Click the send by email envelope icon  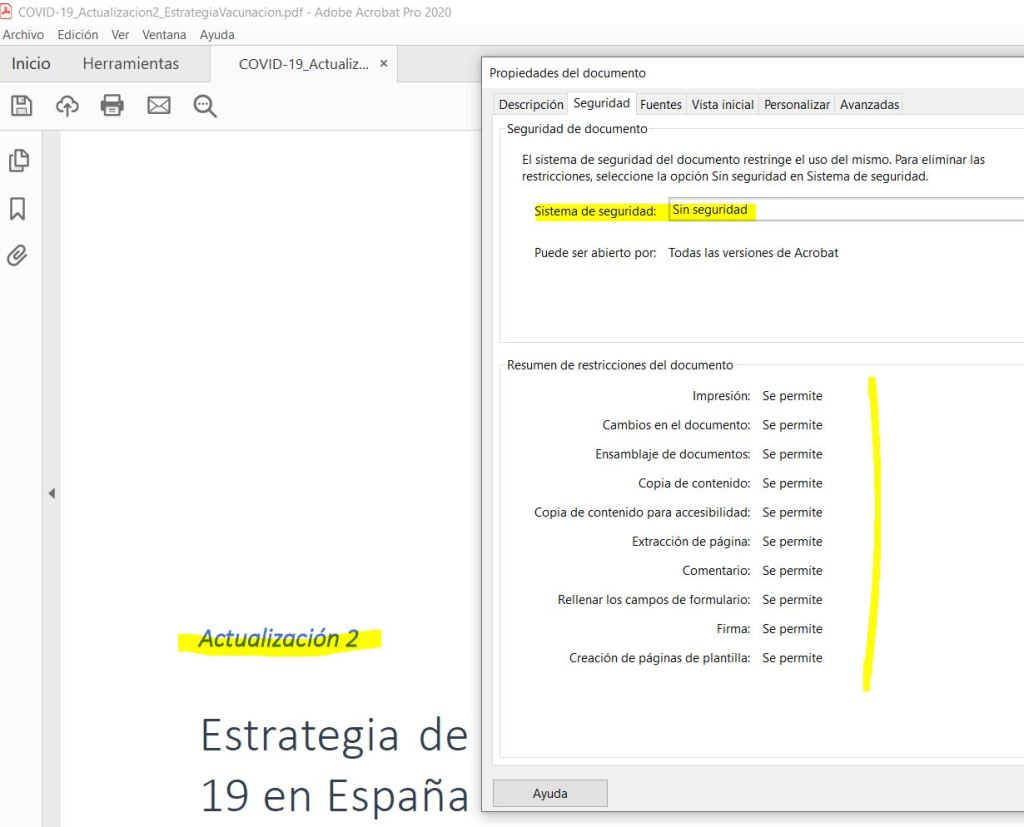[x=159, y=105]
